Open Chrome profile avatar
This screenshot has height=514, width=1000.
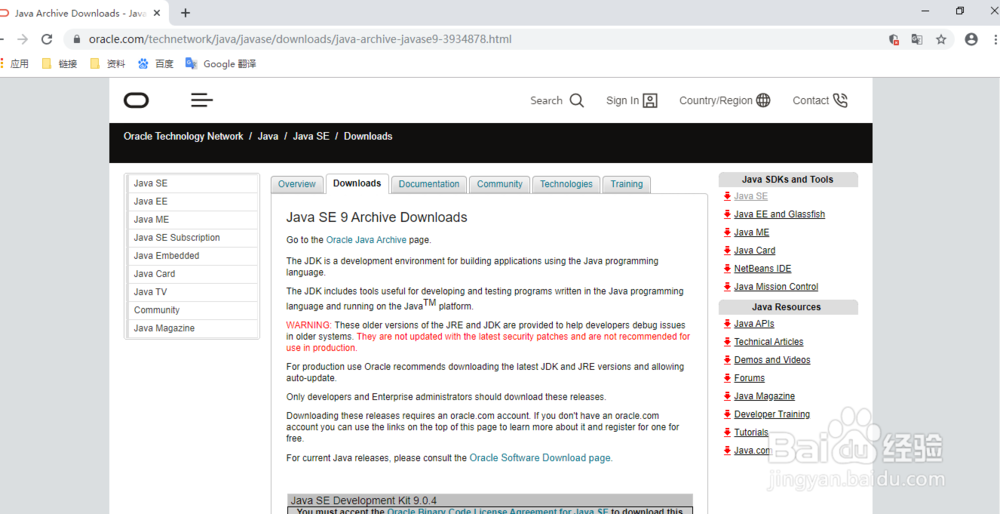point(971,40)
